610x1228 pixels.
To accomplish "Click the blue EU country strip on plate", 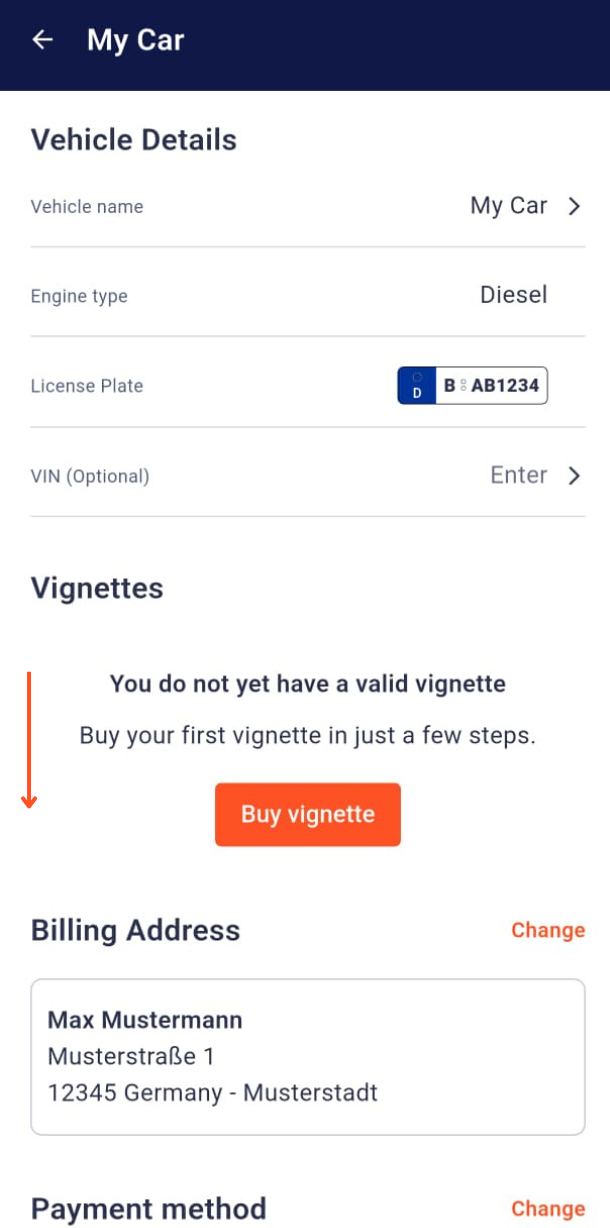I will click(416, 385).
